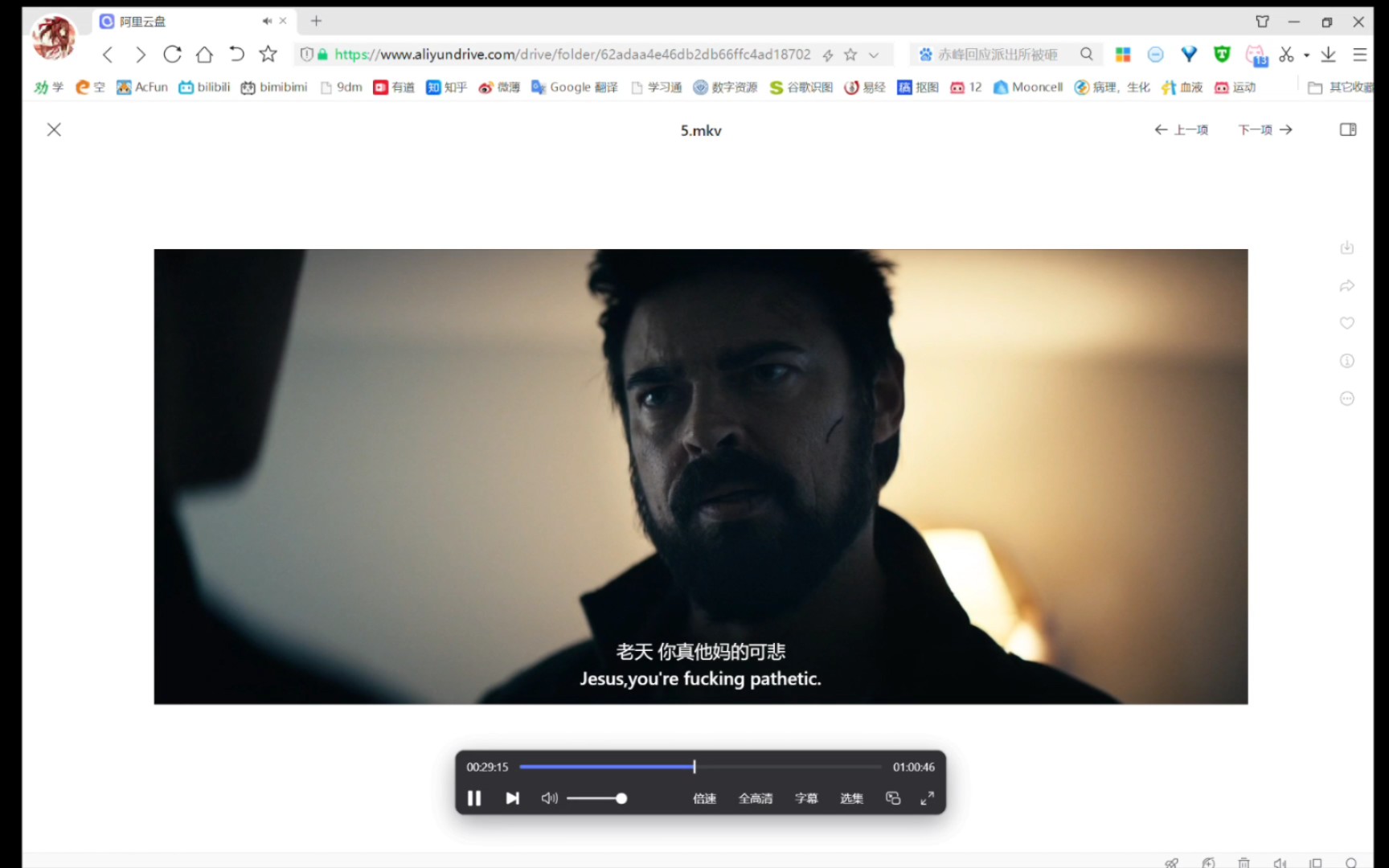Image resolution: width=1389 pixels, height=868 pixels.
Task: Open more options ellipsis menu
Action: (x=1347, y=399)
